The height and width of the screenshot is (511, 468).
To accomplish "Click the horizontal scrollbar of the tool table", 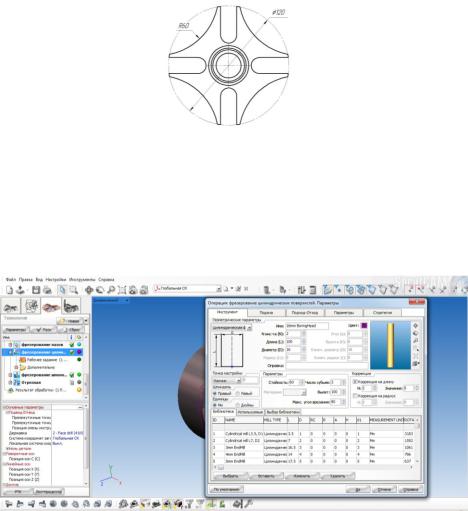I will [x=314, y=467].
